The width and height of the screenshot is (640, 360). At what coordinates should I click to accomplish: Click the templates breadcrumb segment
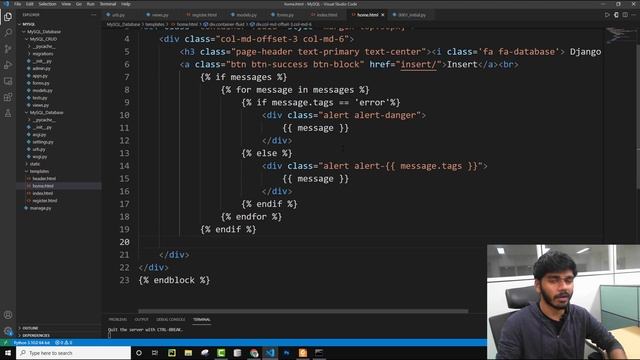pyautogui.click(x=155, y=24)
